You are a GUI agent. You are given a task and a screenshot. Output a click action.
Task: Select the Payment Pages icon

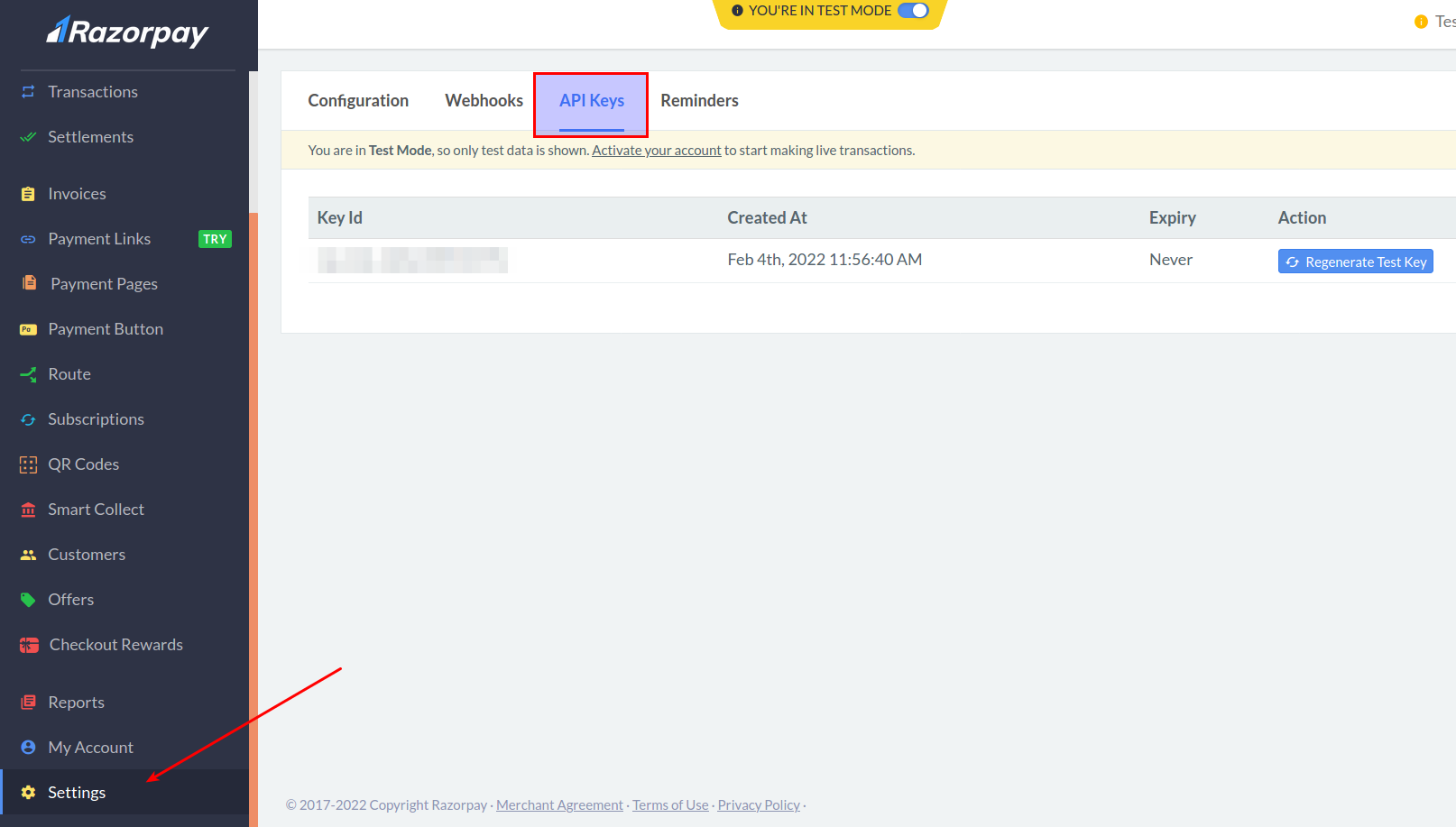tap(29, 283)
